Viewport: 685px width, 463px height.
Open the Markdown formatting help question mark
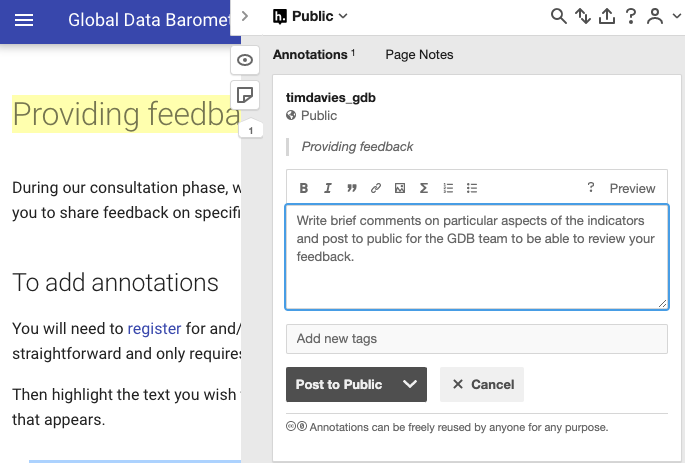[591, 188]
